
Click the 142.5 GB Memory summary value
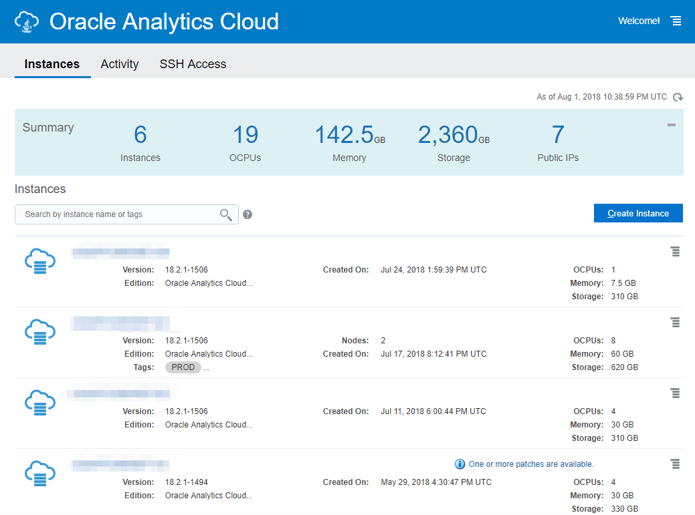point(350,134)
